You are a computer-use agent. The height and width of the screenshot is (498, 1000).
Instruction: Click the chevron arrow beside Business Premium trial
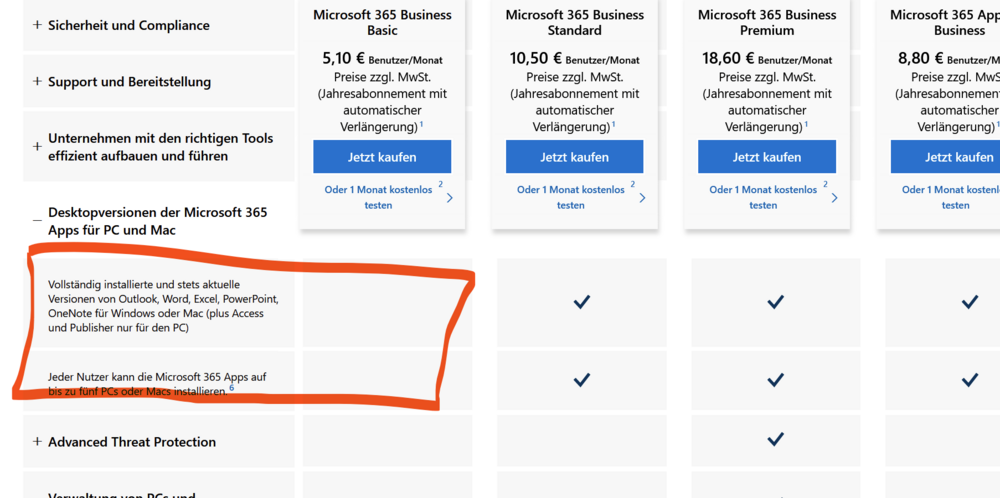click(x=833, y=198)
